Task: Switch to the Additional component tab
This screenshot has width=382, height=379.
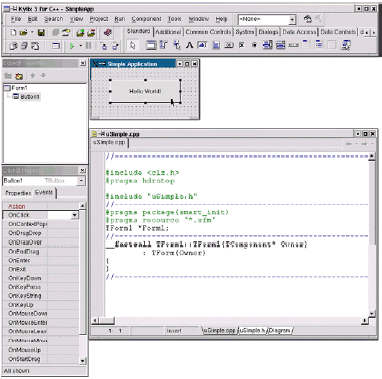Action: pos(168,32)
